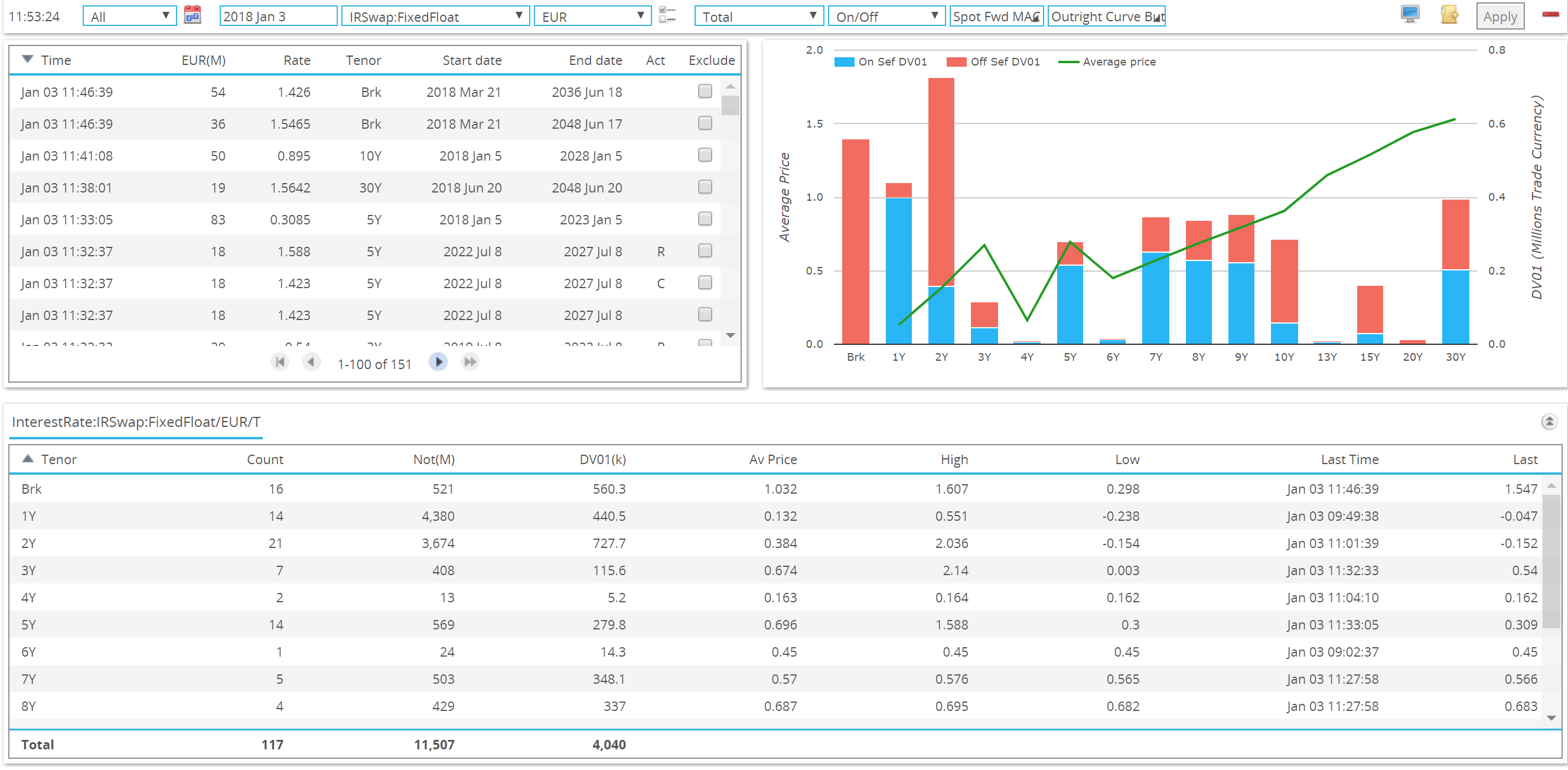The width and height of the screenshot is (1568, 770).
Task: Tick Exclude checkbox for 11:41:08 trade
Action: tap(705, 155)
